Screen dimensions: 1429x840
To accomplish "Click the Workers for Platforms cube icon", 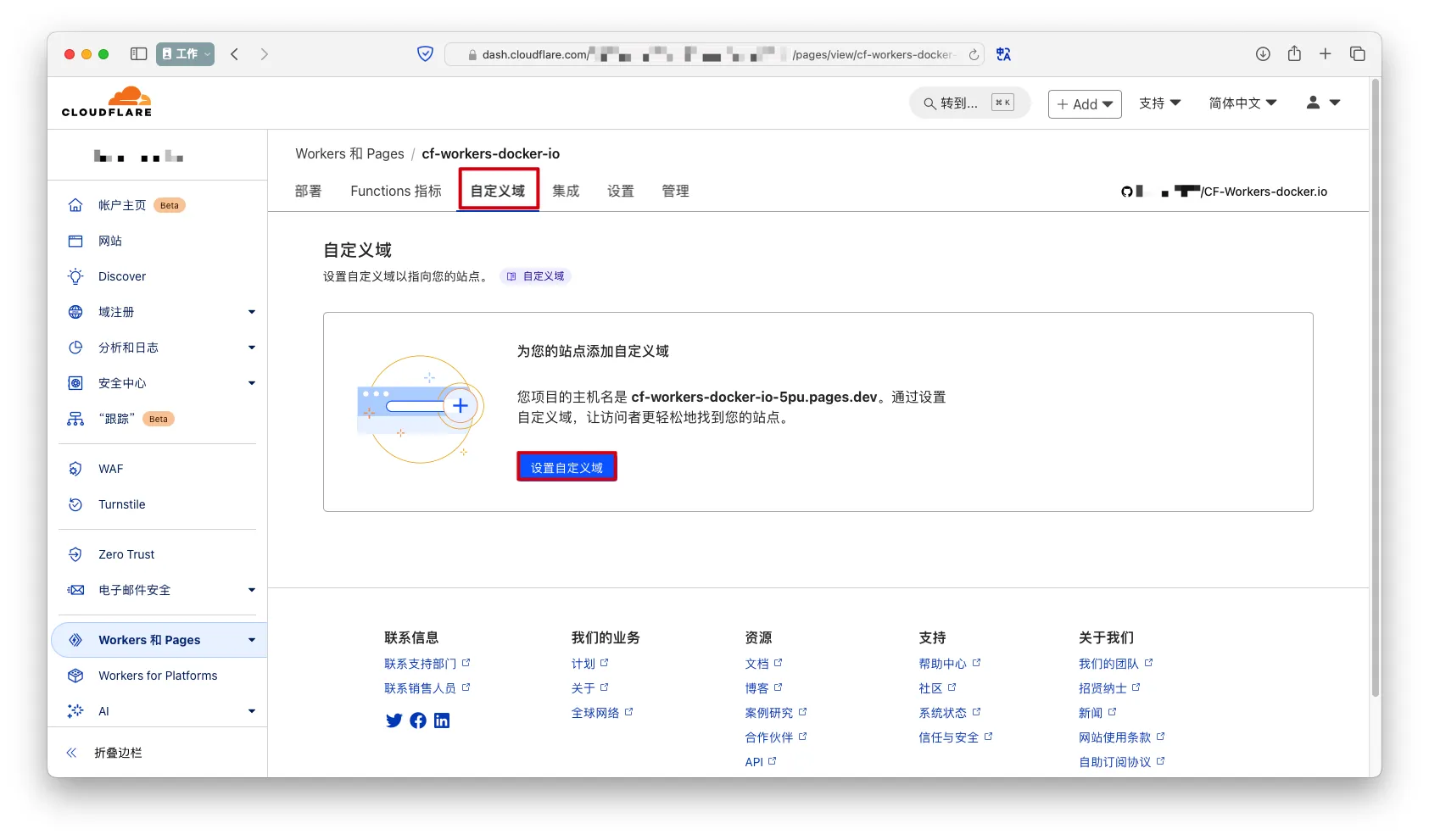I will pyautogui.click(x=75, y=676).
